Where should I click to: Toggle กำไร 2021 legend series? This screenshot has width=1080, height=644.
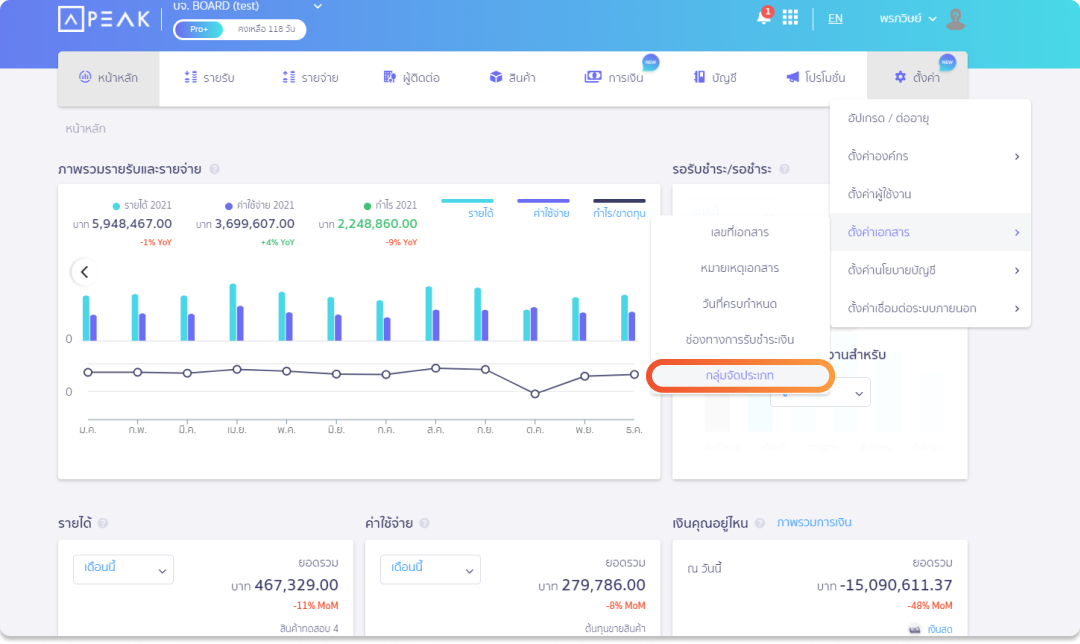(x=391, y=205)
